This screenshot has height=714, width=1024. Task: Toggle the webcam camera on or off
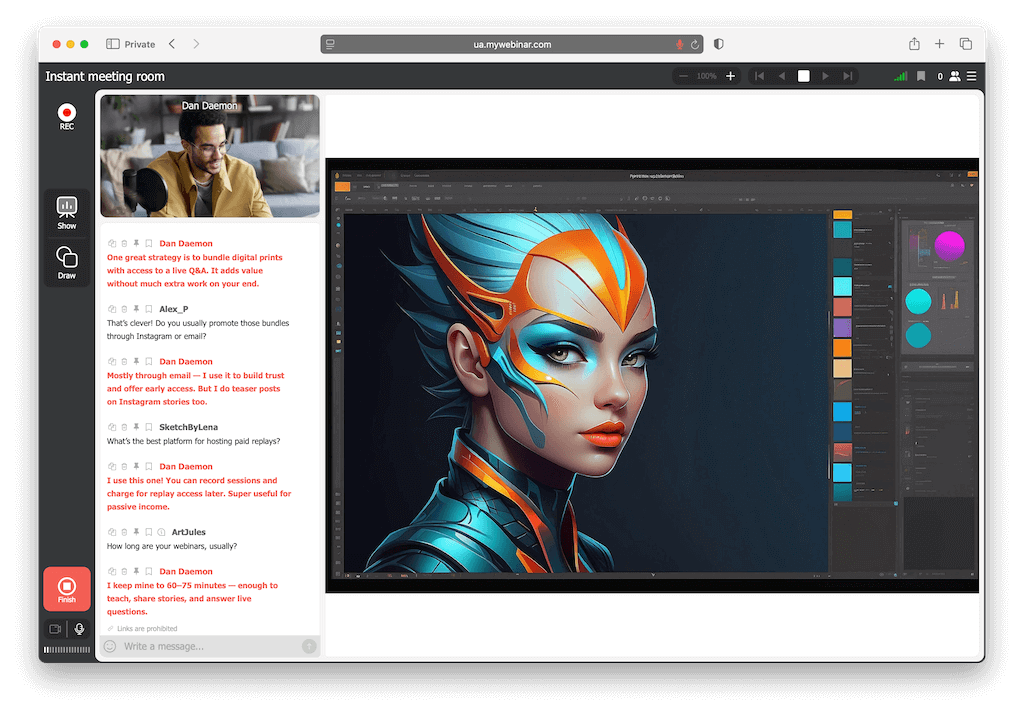pos(56,629)
